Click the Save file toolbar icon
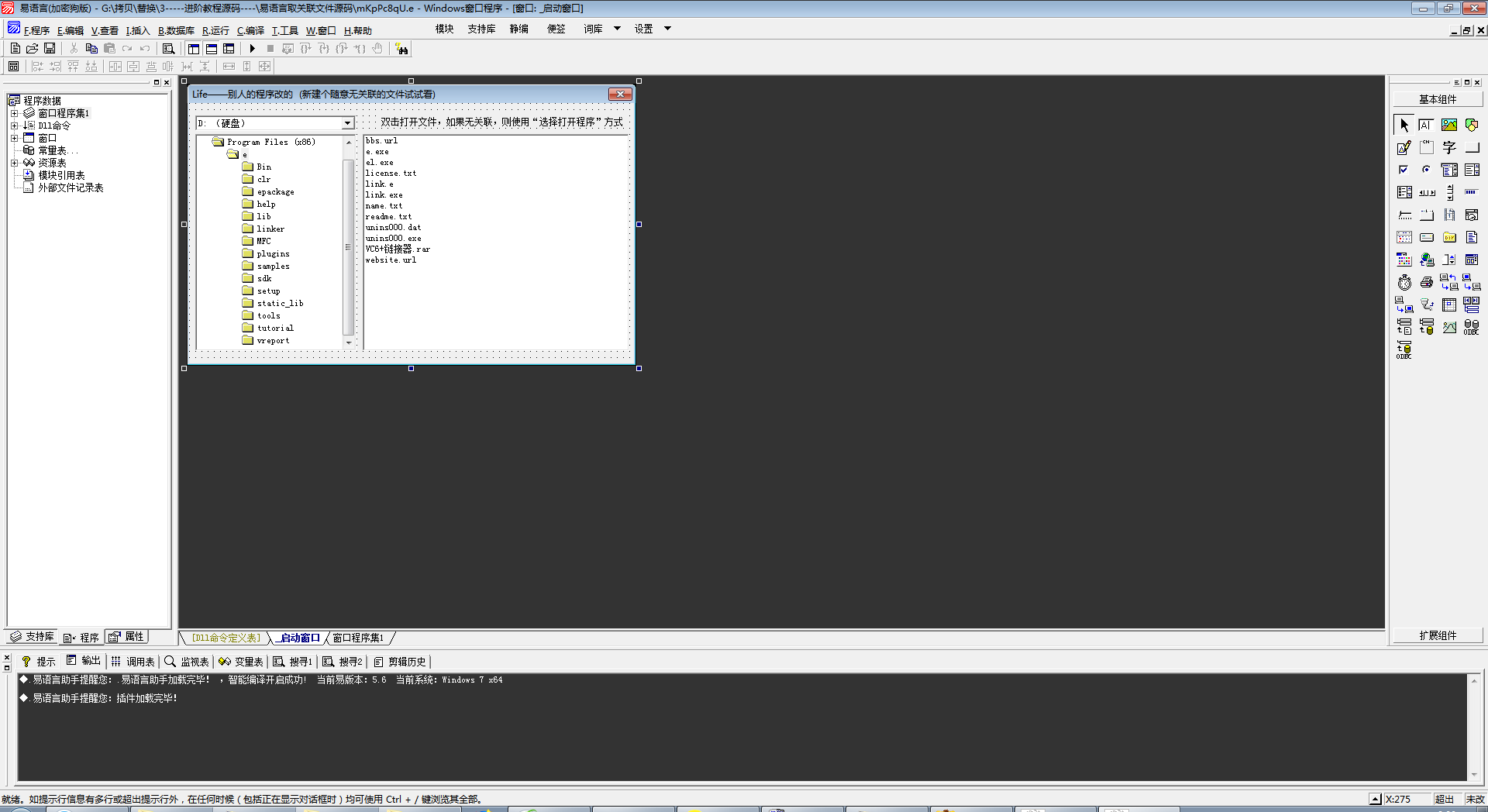The image size is (1488, 812). 50,49
